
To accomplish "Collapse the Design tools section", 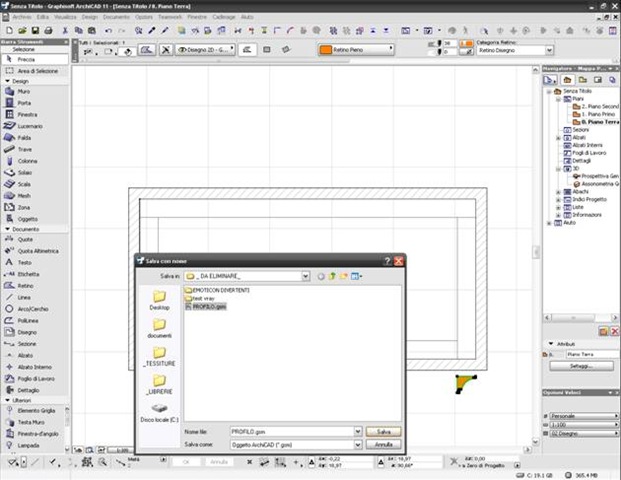I will coord(6,80).
